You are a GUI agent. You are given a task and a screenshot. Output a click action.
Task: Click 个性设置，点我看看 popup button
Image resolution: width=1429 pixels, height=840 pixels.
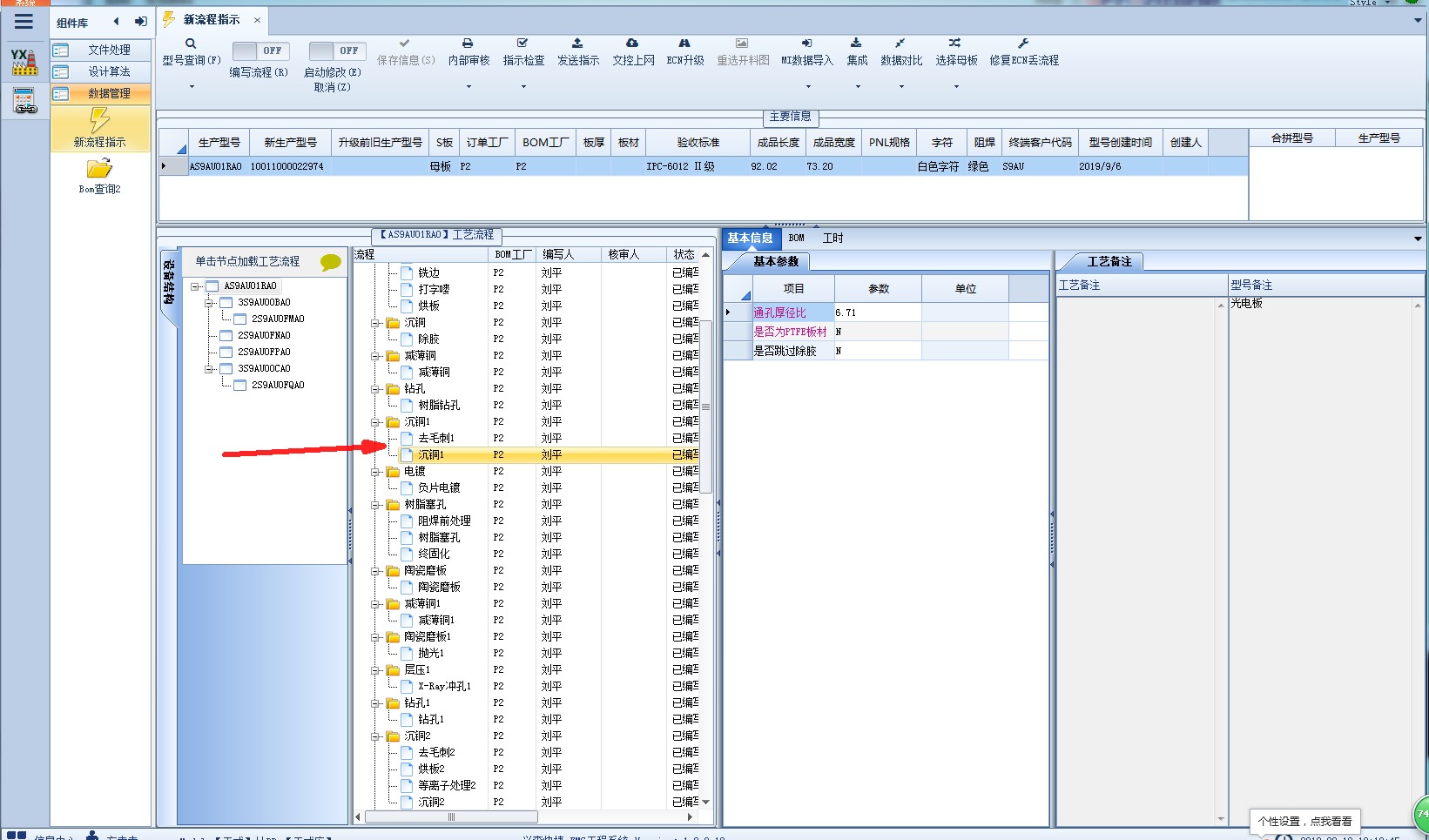pyautogui.click(x=1304, y=821)
